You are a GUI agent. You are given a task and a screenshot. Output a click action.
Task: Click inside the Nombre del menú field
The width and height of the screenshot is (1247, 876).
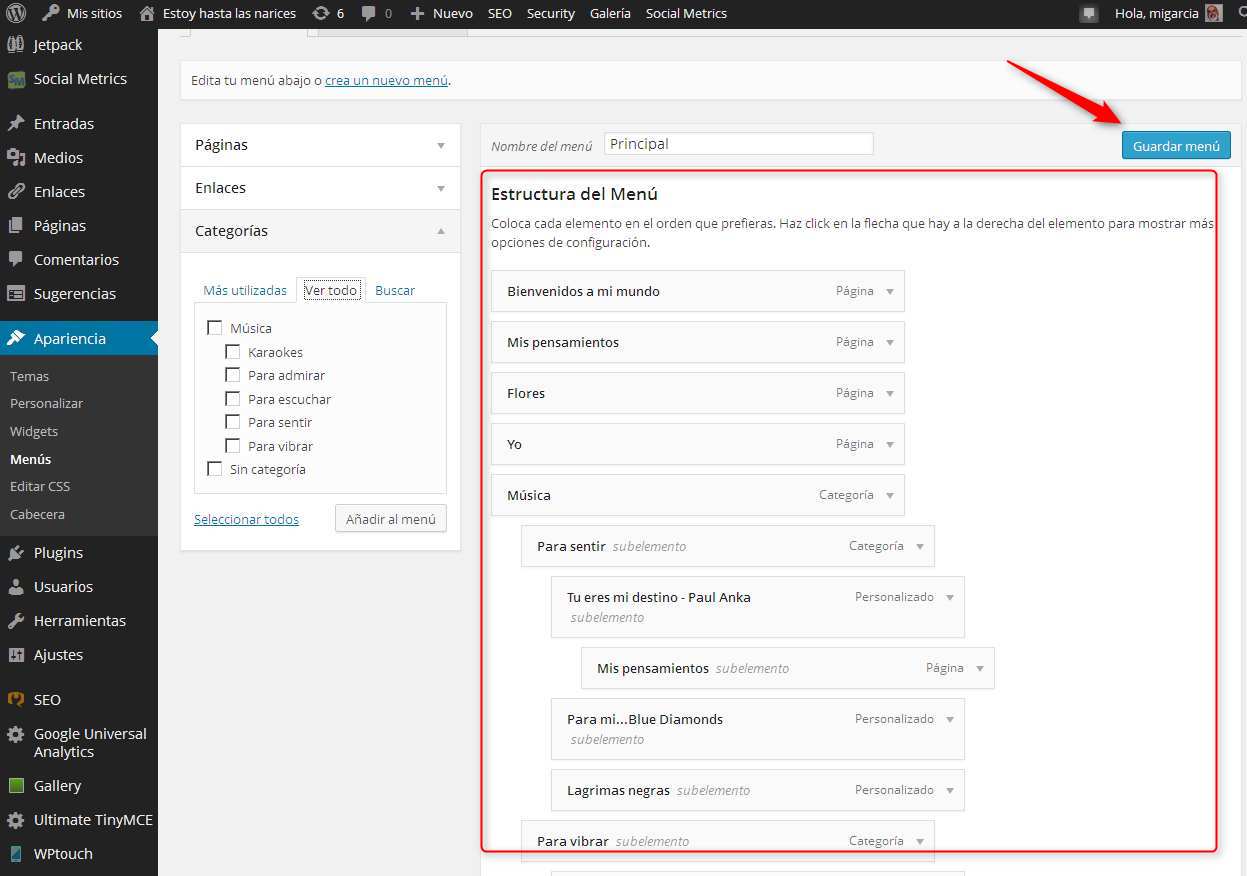[x=738, y=143]
